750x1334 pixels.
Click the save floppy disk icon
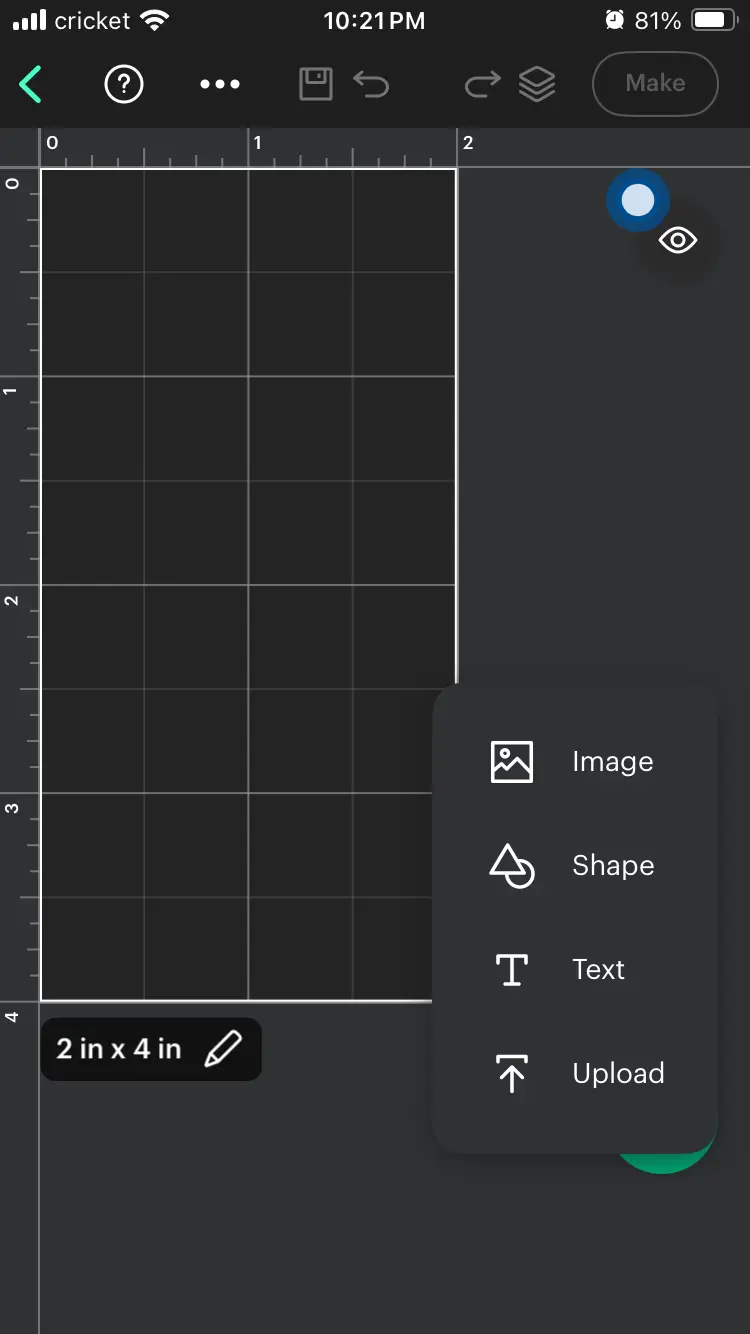click(316, 84)
